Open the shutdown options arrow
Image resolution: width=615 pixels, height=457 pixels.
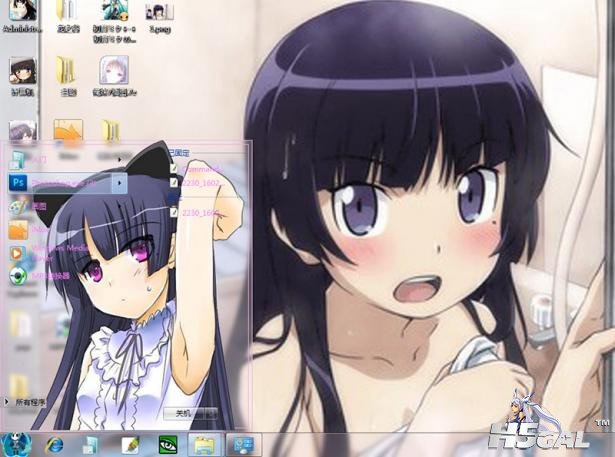click(211, 413)
